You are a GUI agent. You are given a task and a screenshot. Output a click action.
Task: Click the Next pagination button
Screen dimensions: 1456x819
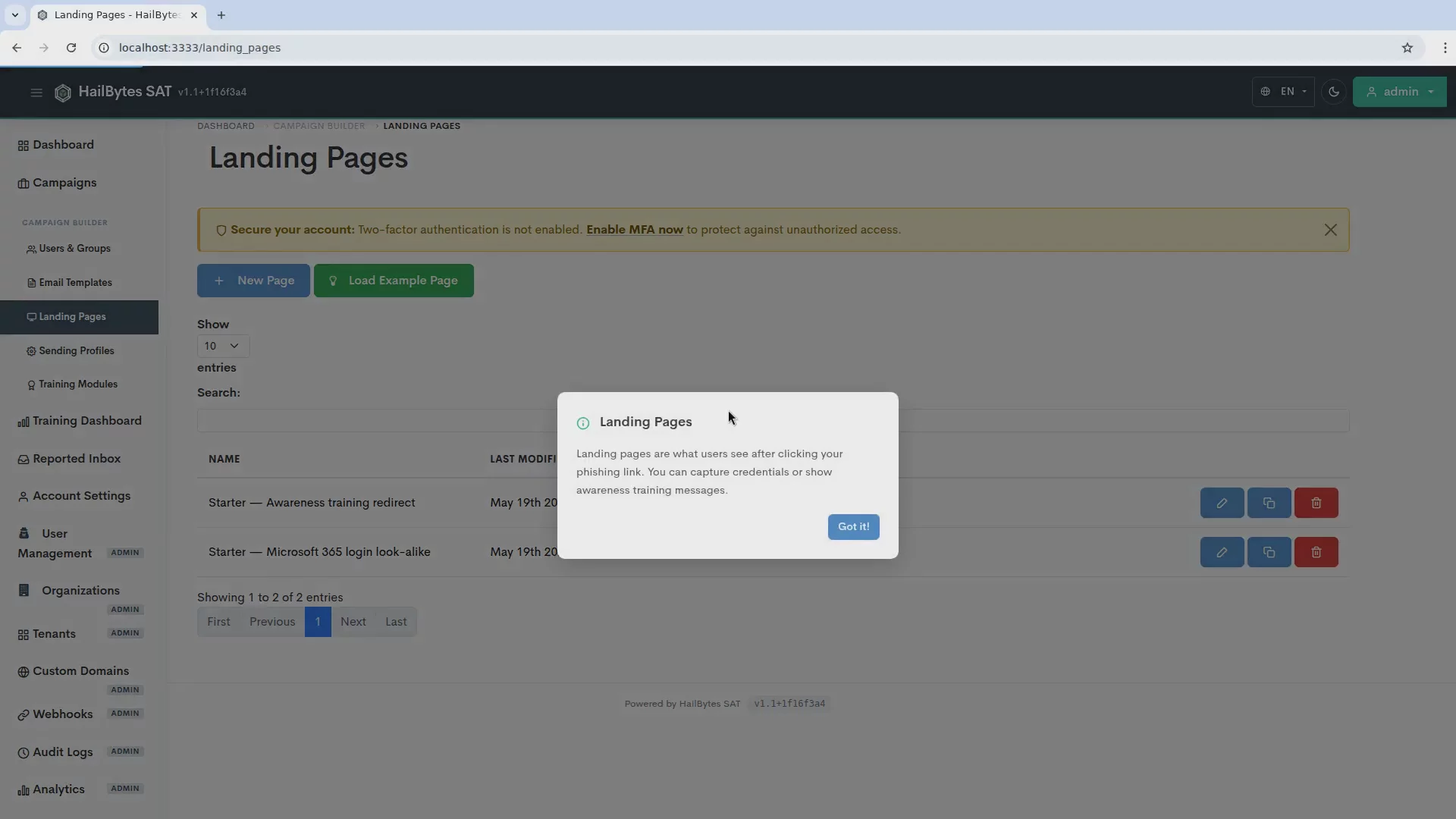(353, 622)
